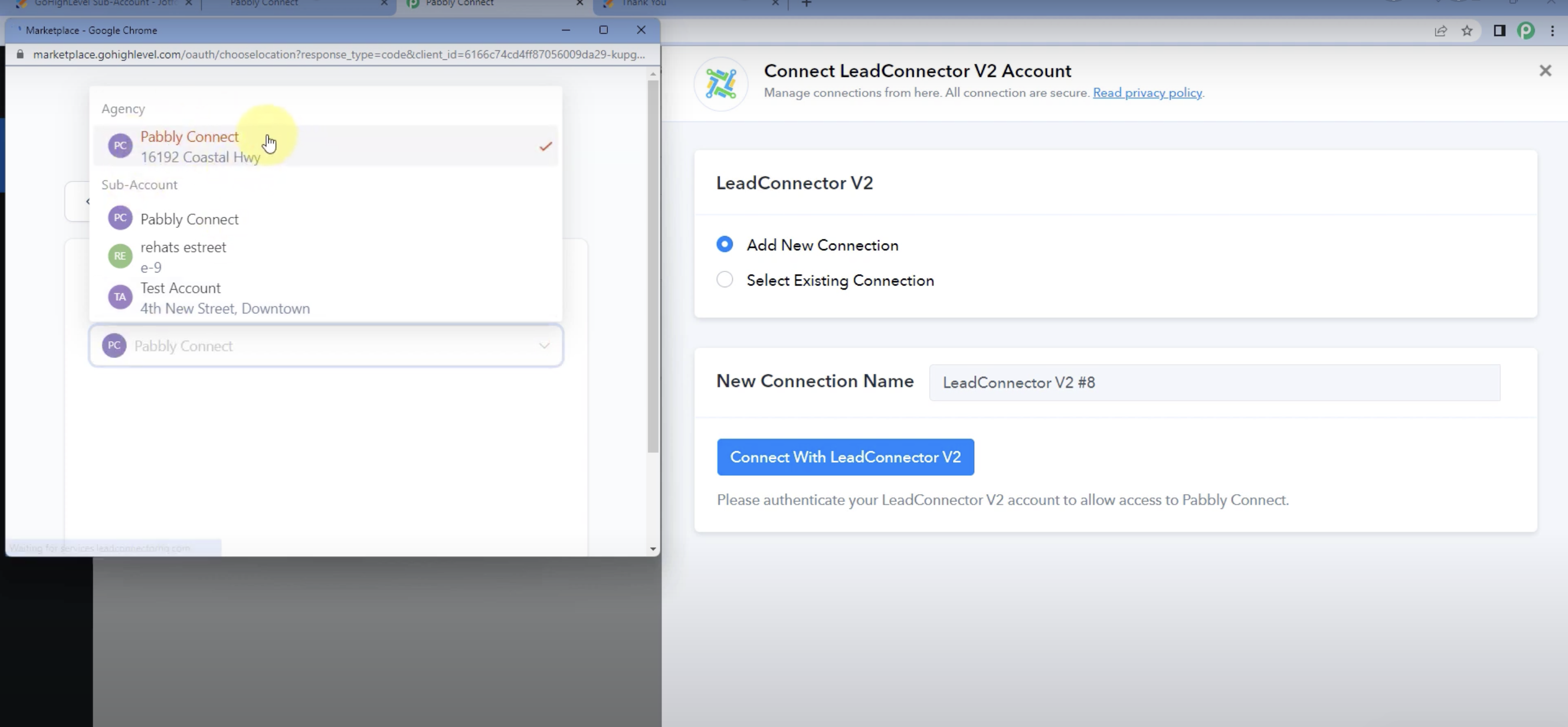Screen dimensions: 1568x727
Task: Click the Connect LeadConnector V2 Account title
Action: [x=918, y=70]
